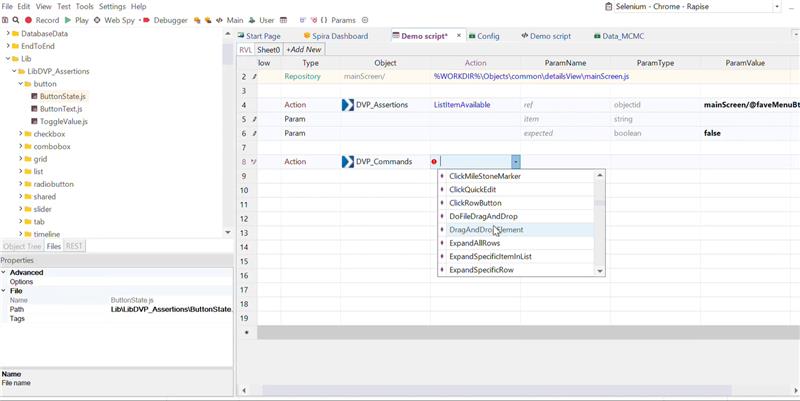Open the Tools menu
The height and width of the screenshot is (401, 800).
(85, 7)
